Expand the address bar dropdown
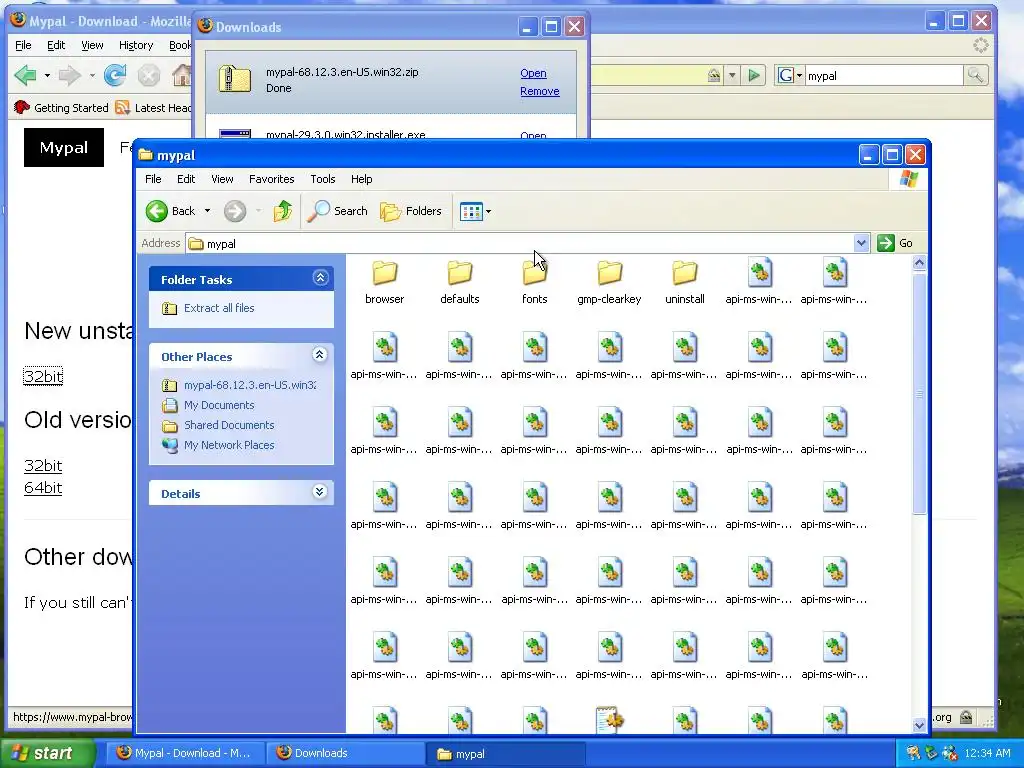Image resolution: width=1024 pixels, height=768 pixels. 861,243
